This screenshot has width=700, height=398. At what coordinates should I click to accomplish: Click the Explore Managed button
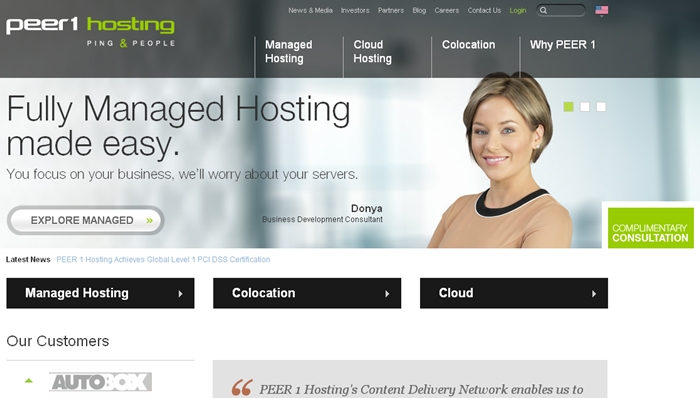click(86, 220)
